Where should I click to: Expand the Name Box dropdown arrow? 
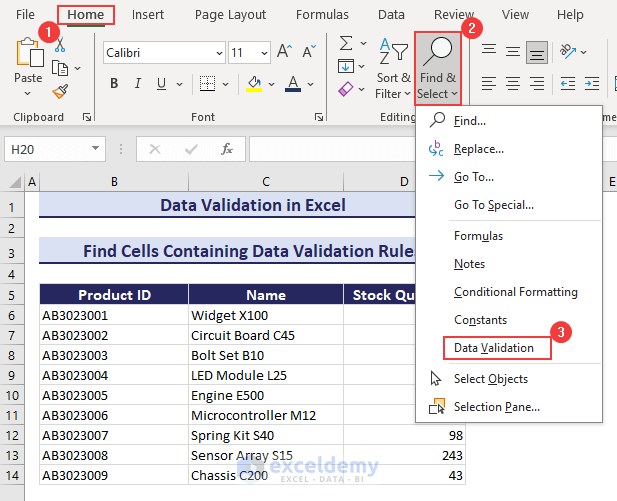pos(97,149)
